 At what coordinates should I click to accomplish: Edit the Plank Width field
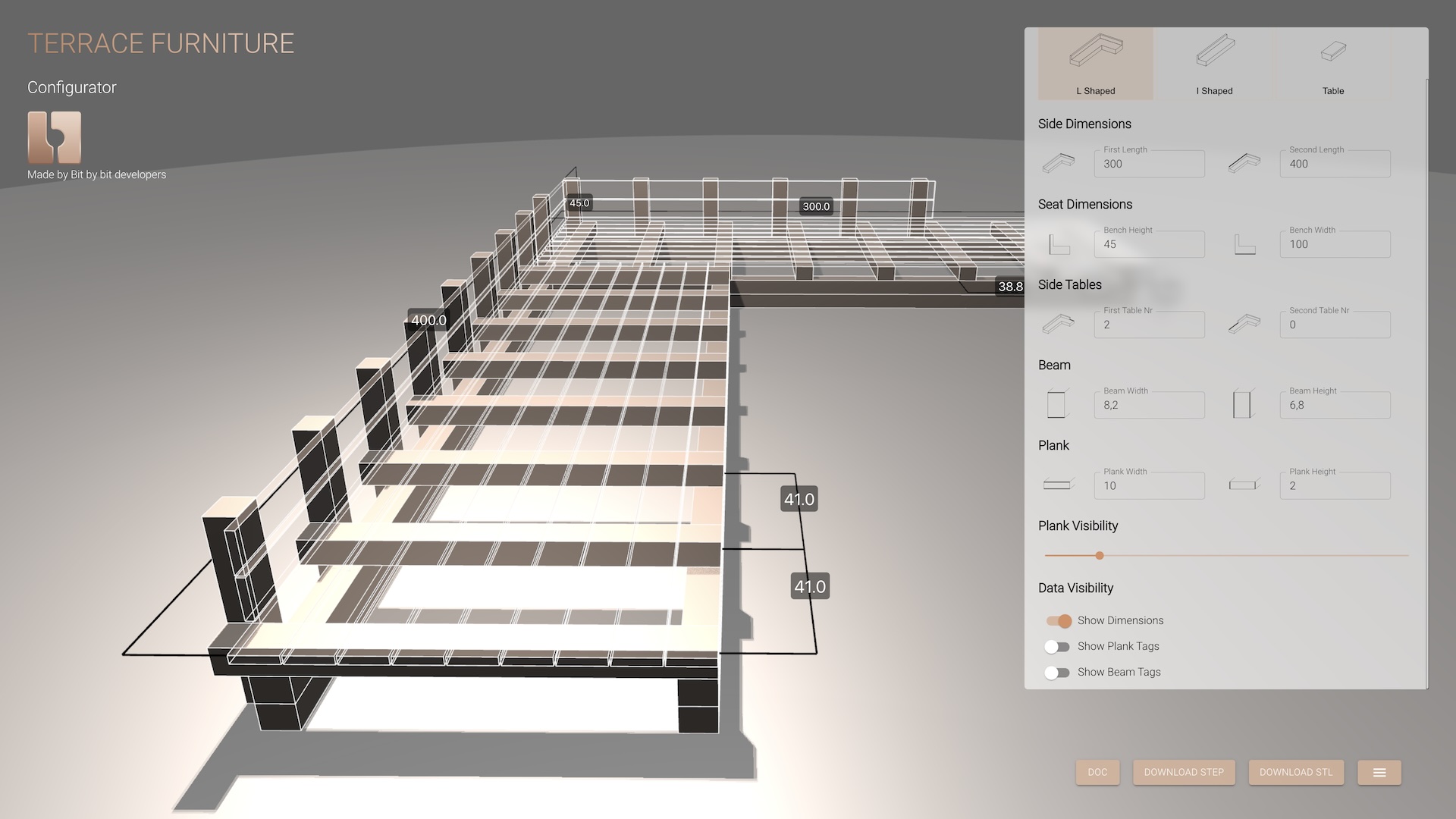click(1149, 485)
